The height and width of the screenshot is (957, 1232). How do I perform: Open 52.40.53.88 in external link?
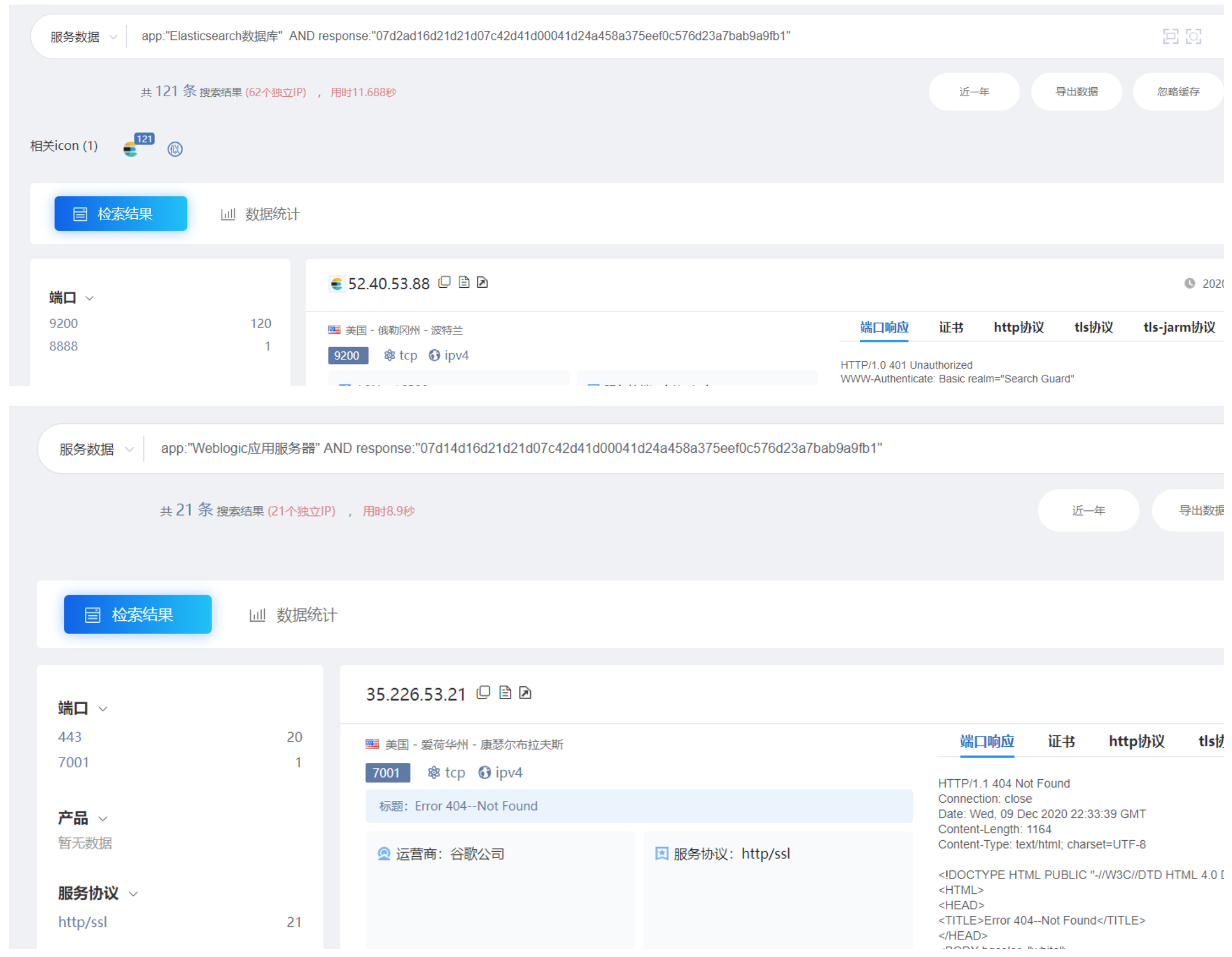pos(482,283)
